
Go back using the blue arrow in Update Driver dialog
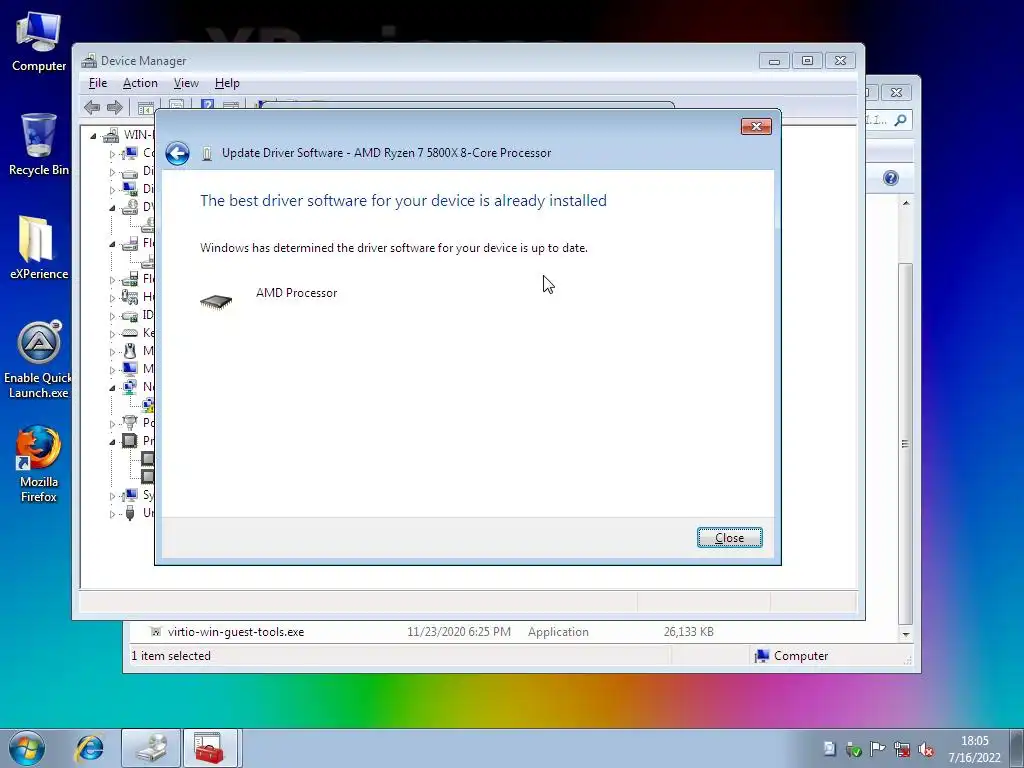tap(177, 153)
